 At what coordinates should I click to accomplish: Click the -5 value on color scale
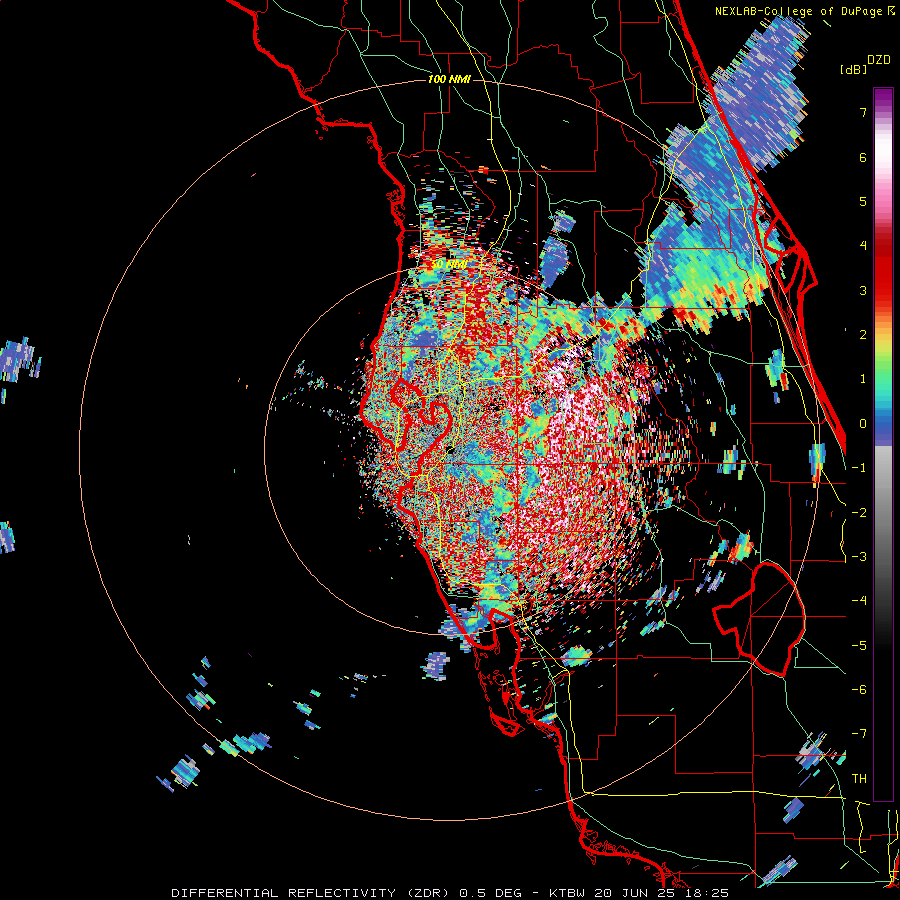[859, 646]
